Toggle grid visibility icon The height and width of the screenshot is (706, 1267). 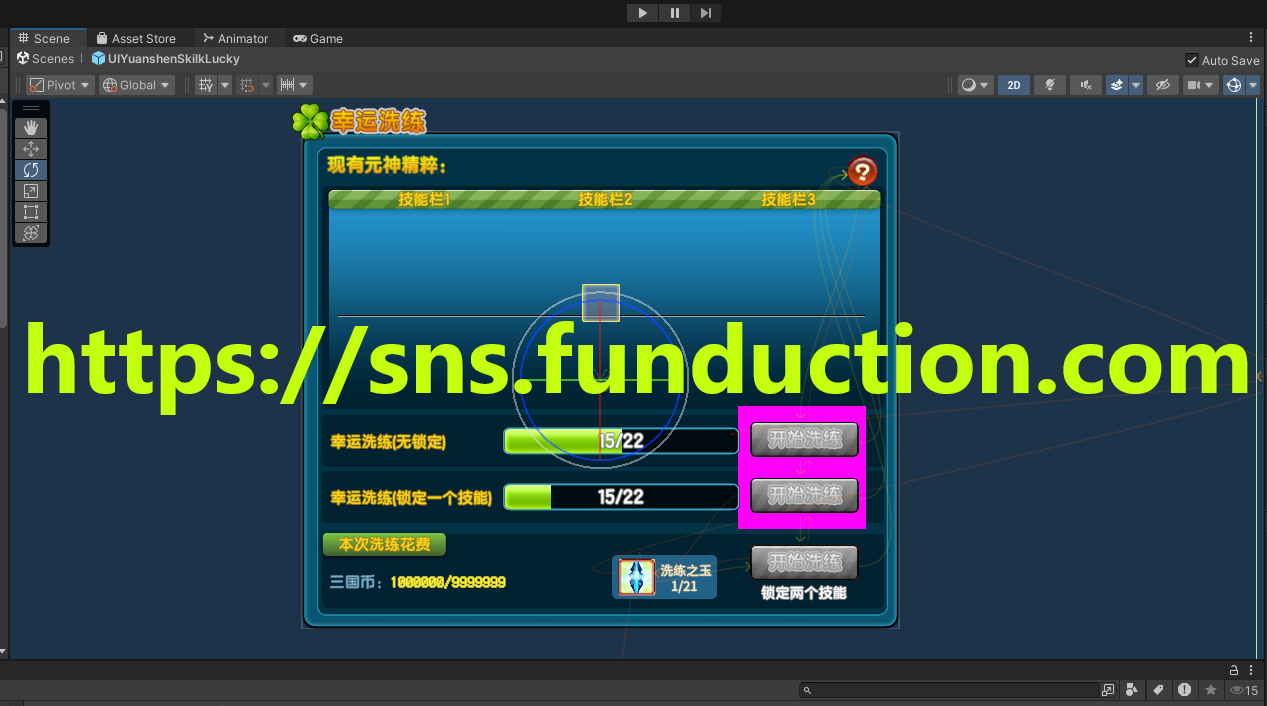point(206,85)
